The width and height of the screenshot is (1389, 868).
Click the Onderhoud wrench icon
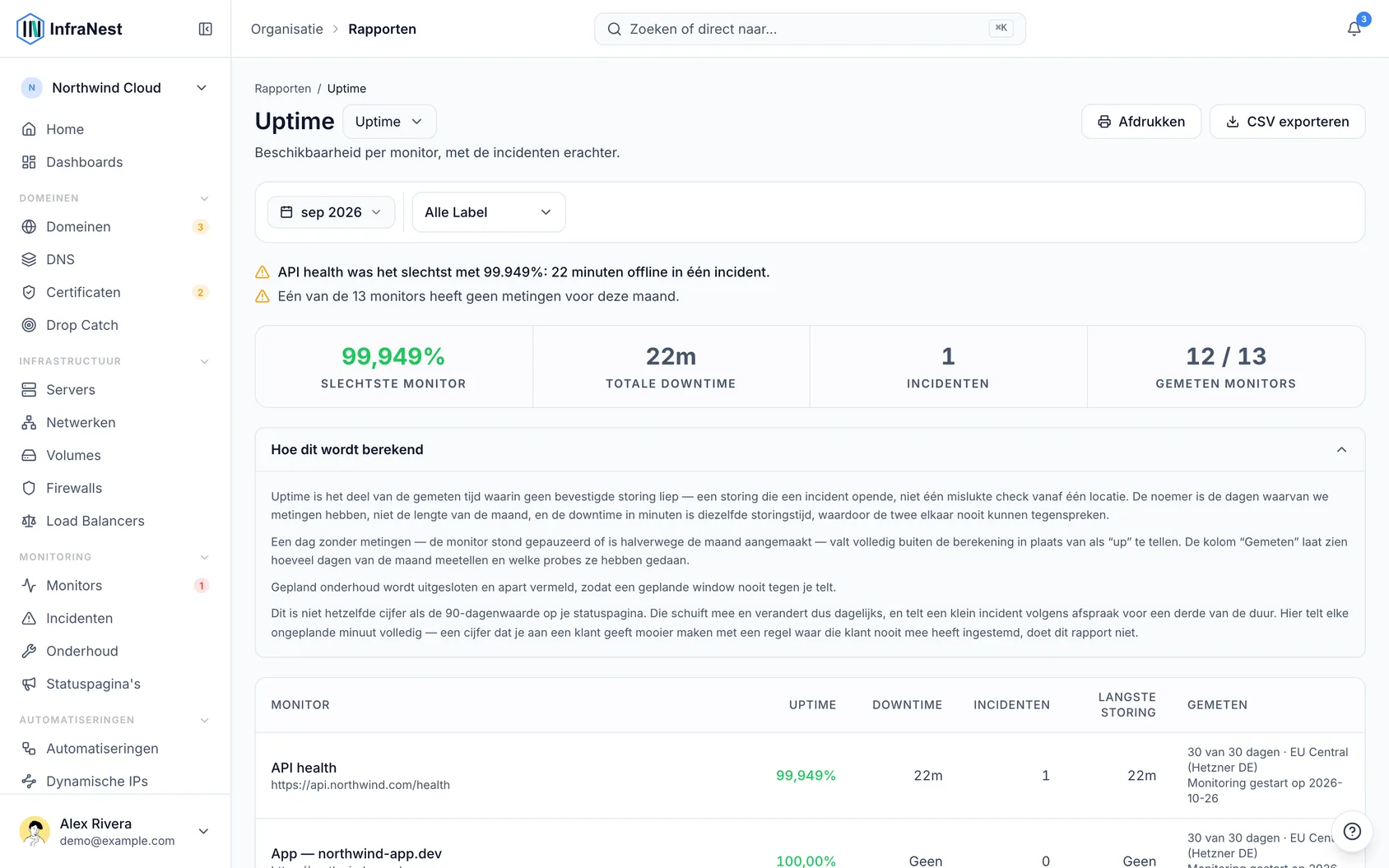point(29,651)
